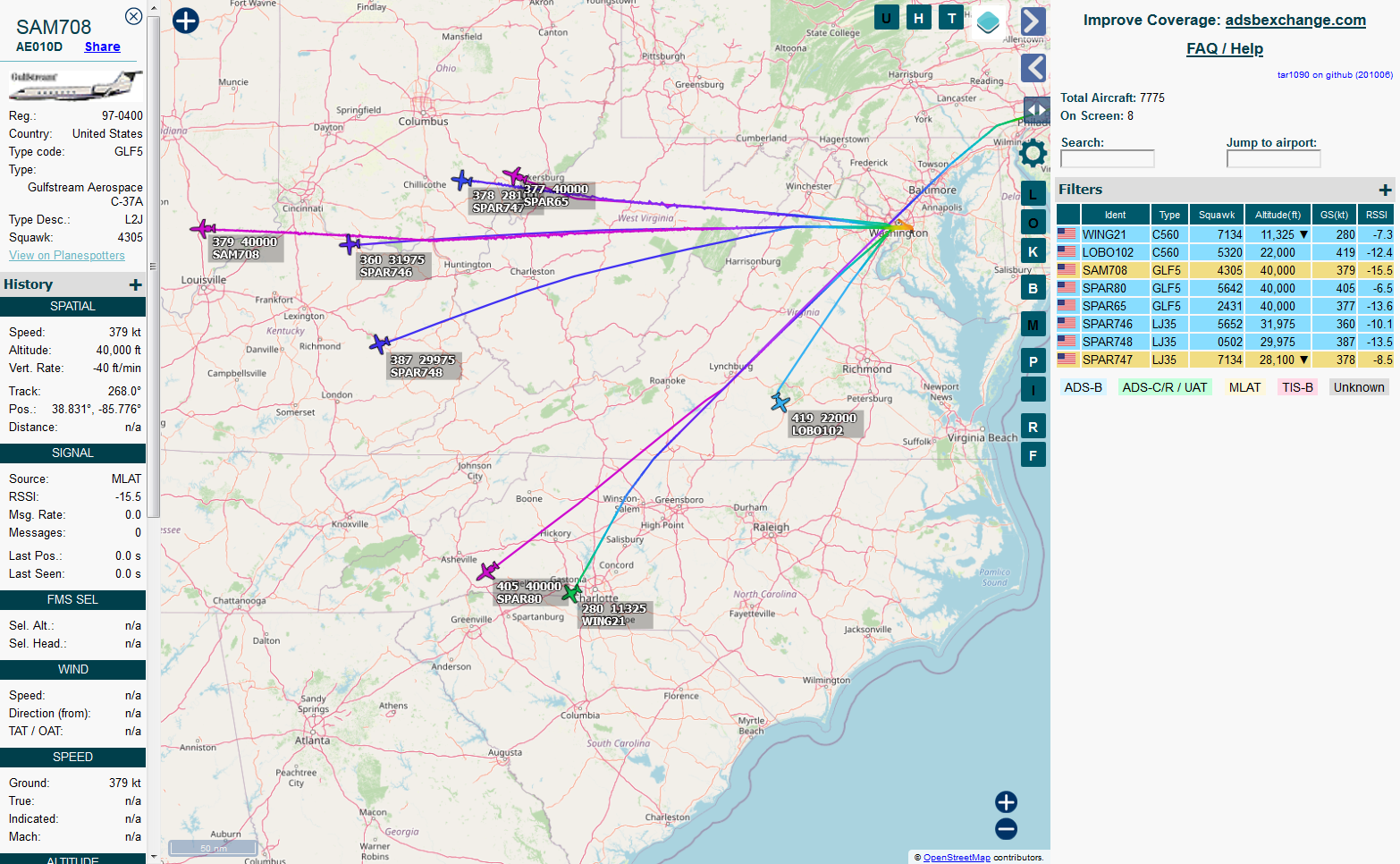
Task: Click the TIS-B legend label
Action: click(1297, 387)
